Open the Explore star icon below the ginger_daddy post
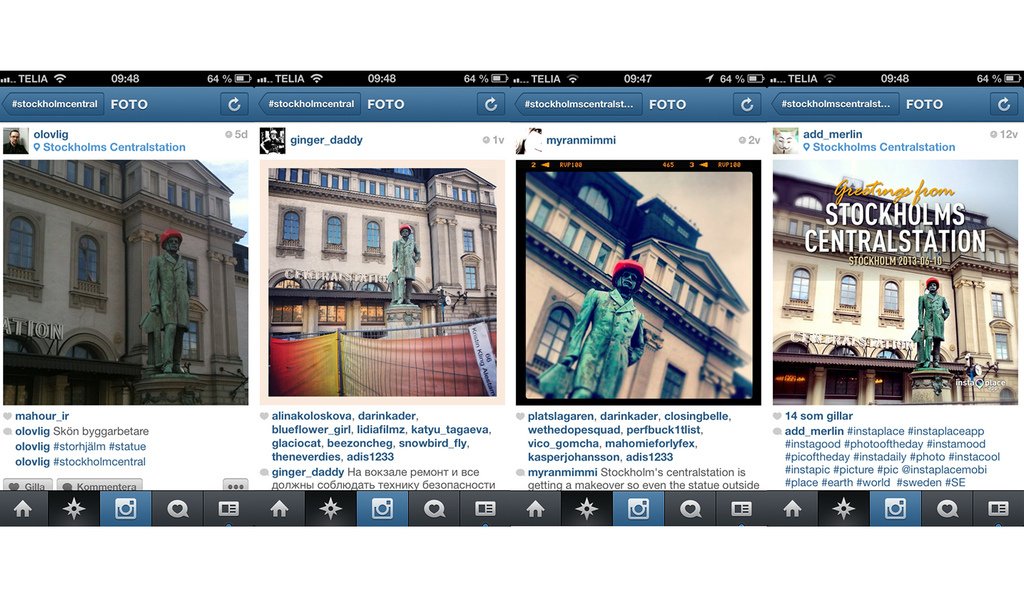 [330, 509]
